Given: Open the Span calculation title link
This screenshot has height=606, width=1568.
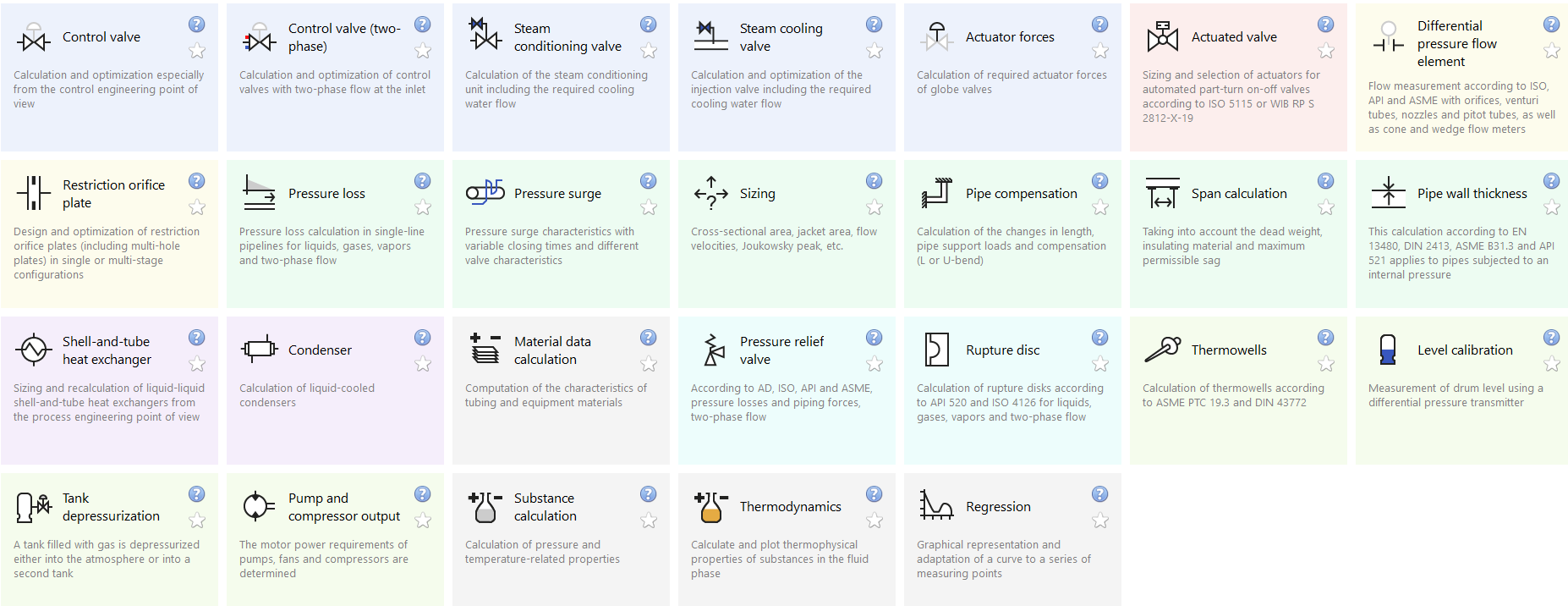Looking at the screenshot, I should point(1238,194).
